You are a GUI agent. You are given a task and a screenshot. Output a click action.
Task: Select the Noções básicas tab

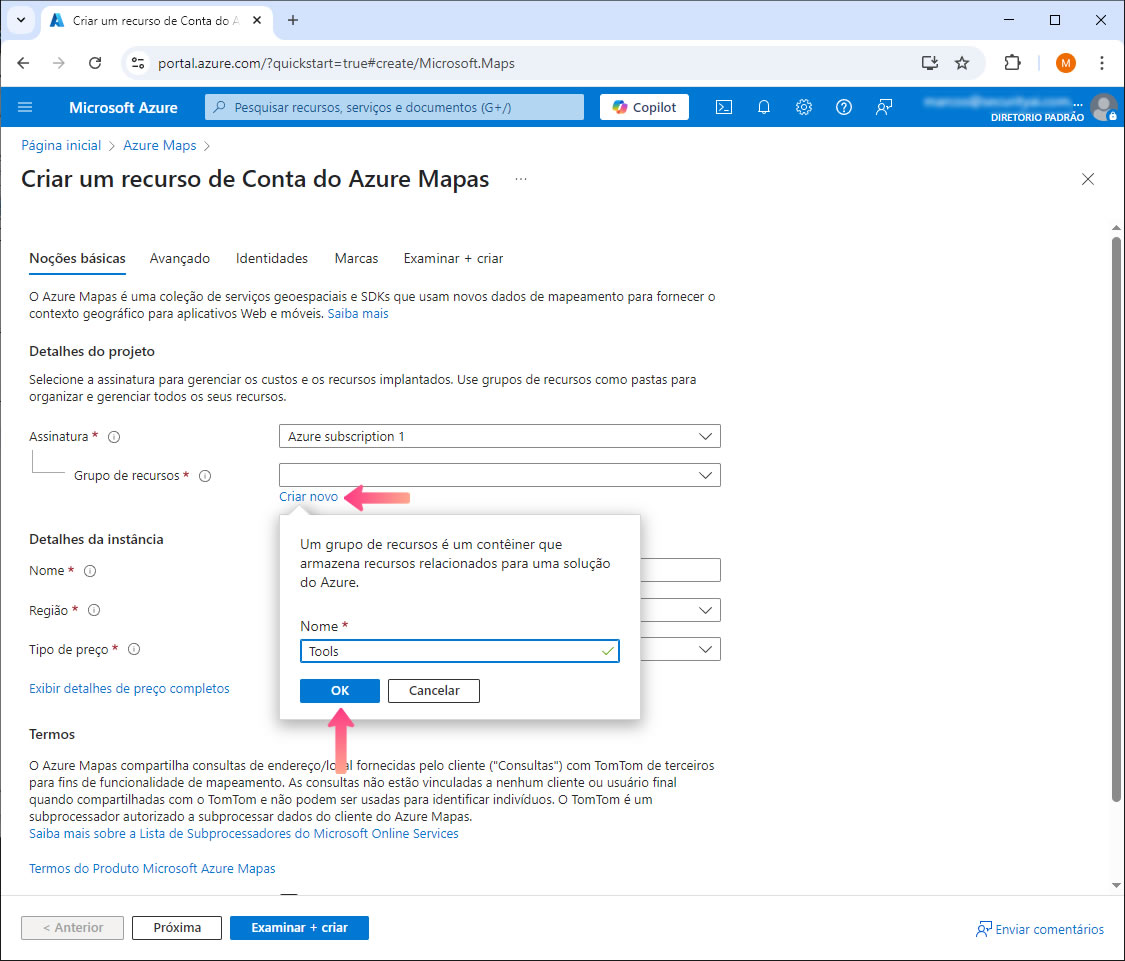point(77,258)
